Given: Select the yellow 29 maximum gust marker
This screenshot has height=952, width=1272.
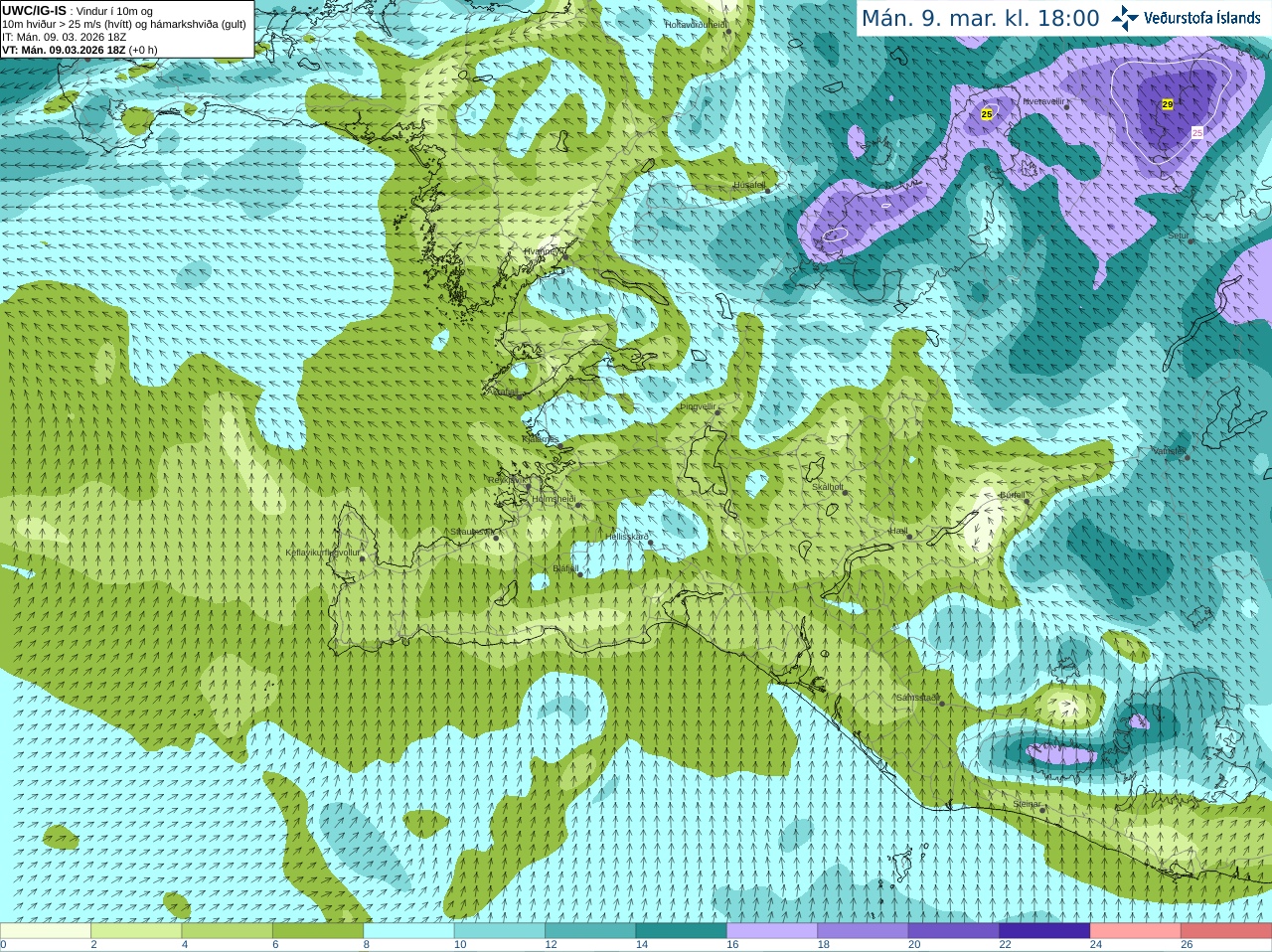Looking at the screenshot, I should point(1168,104).
